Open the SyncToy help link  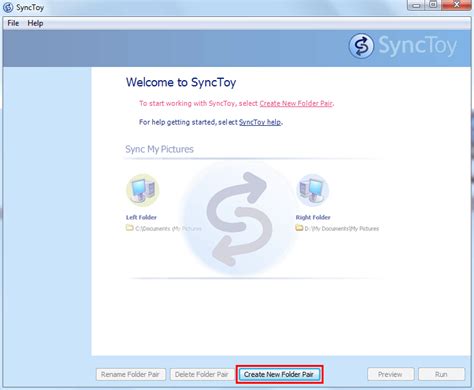click(x=260, y=122)
